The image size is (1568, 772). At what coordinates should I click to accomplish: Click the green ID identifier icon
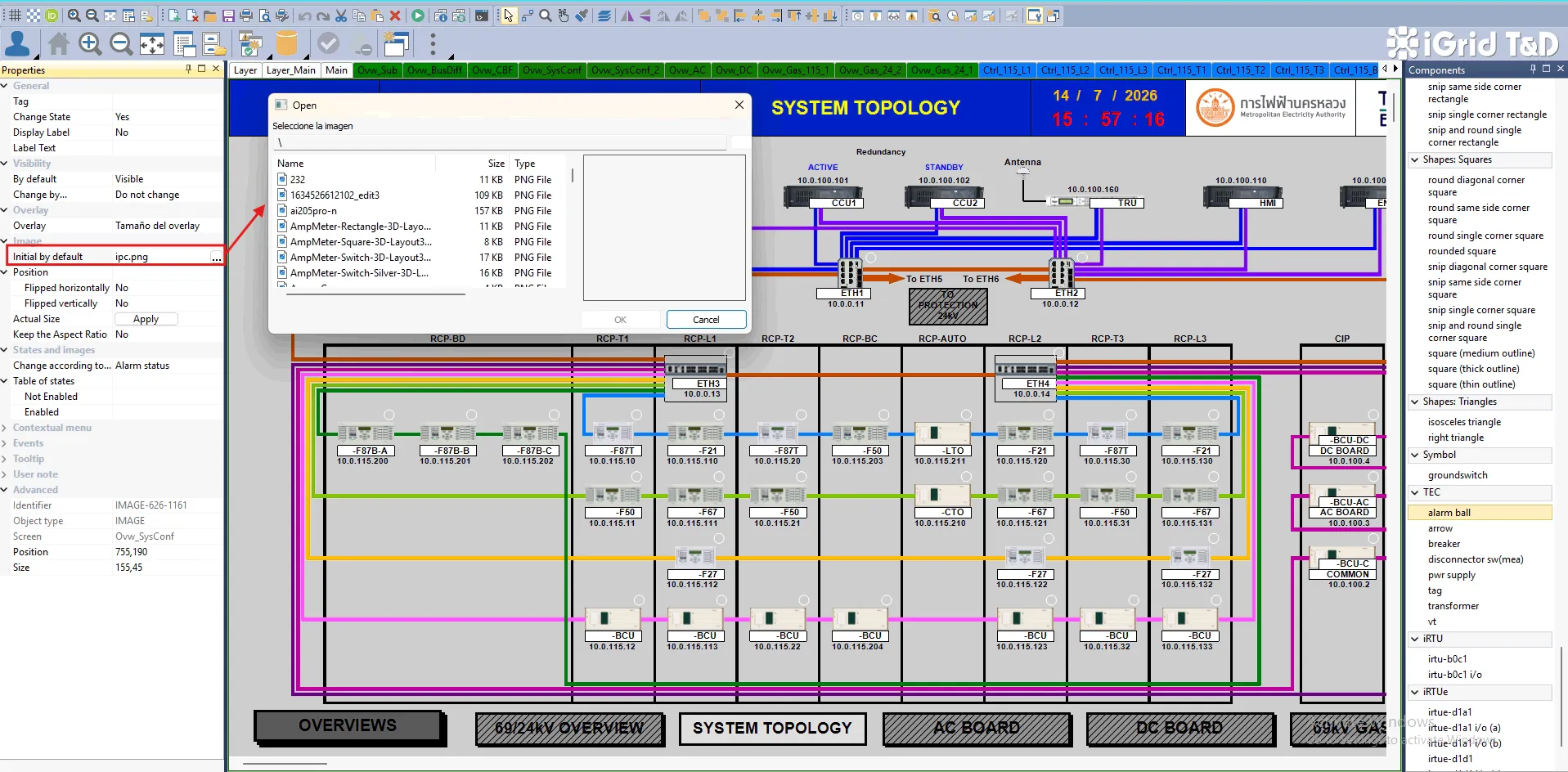tap(52, 16)
